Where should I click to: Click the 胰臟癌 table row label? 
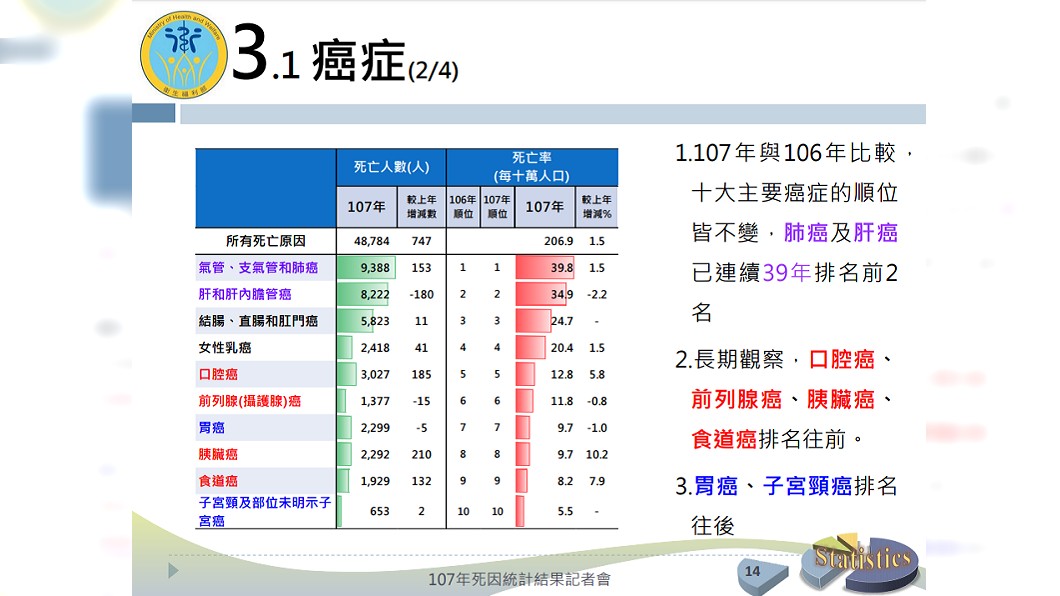[218, 454]
